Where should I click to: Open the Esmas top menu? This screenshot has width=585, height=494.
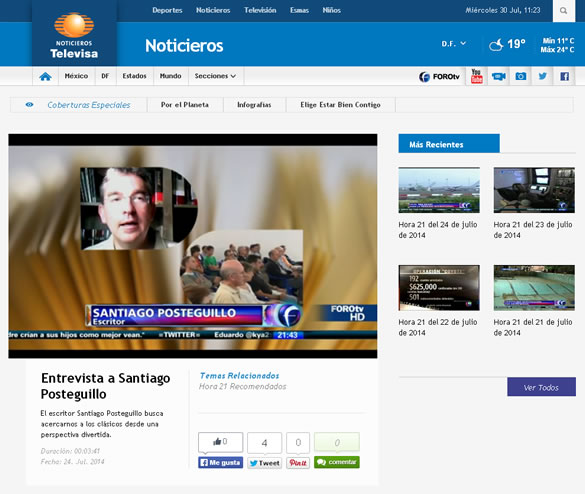299,10
